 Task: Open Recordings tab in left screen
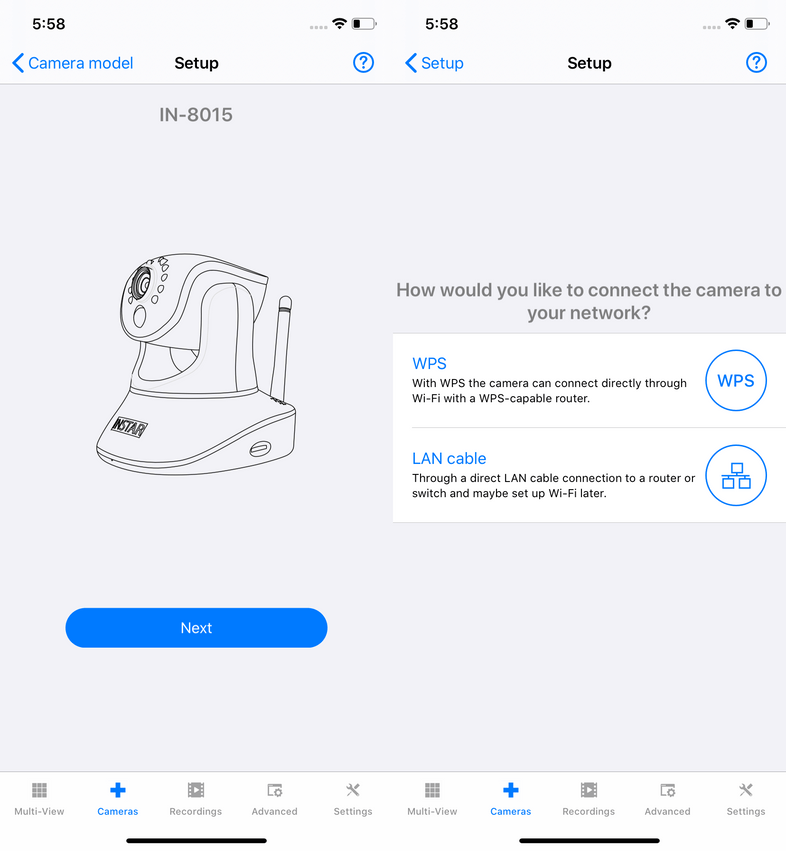[195, 799]
